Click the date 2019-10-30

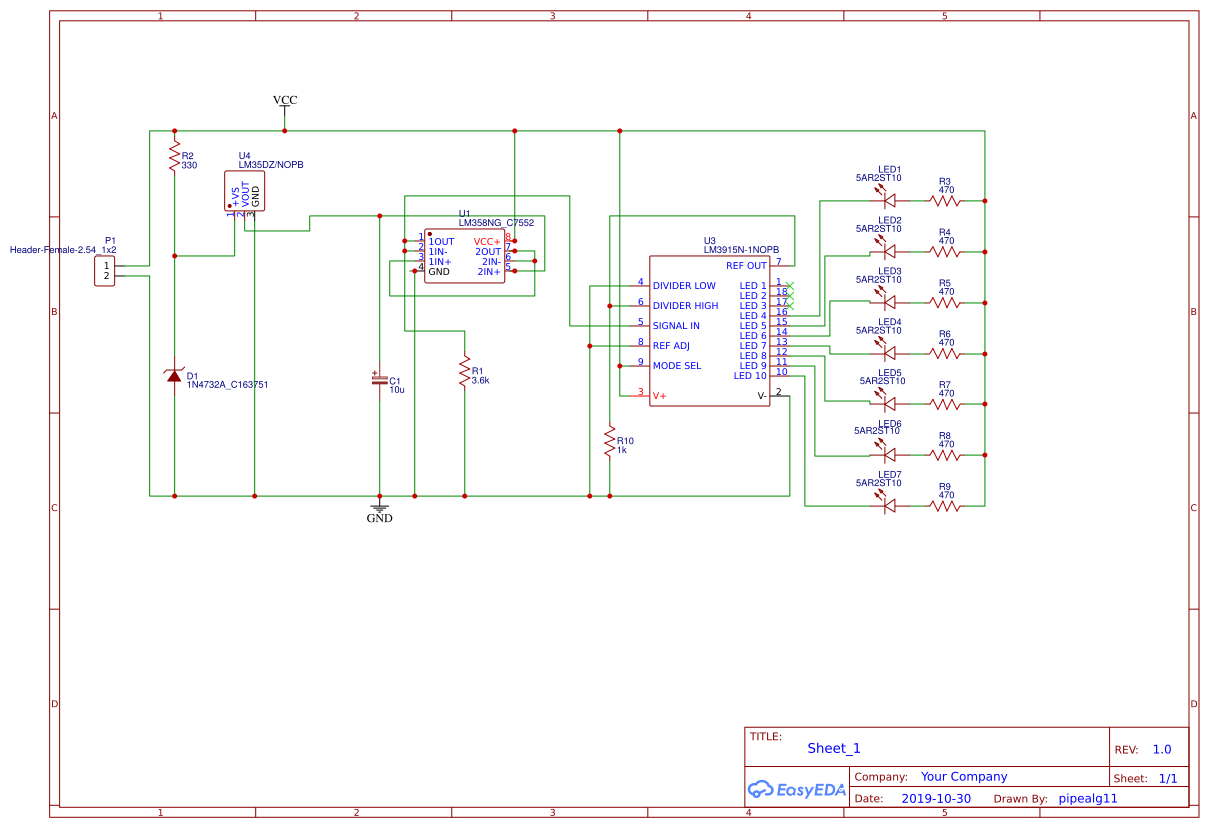[936, 798]
